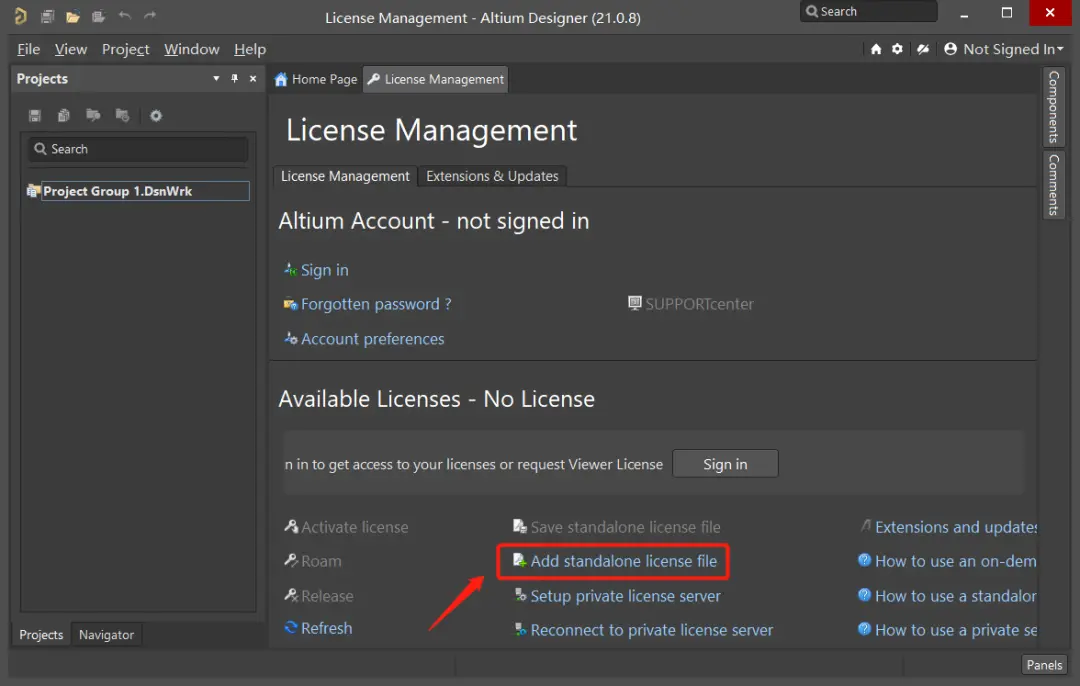This screenshot has height=686, width=1080.
Task: Click the Undo arrow in title bar
Action: pos(125,16)
